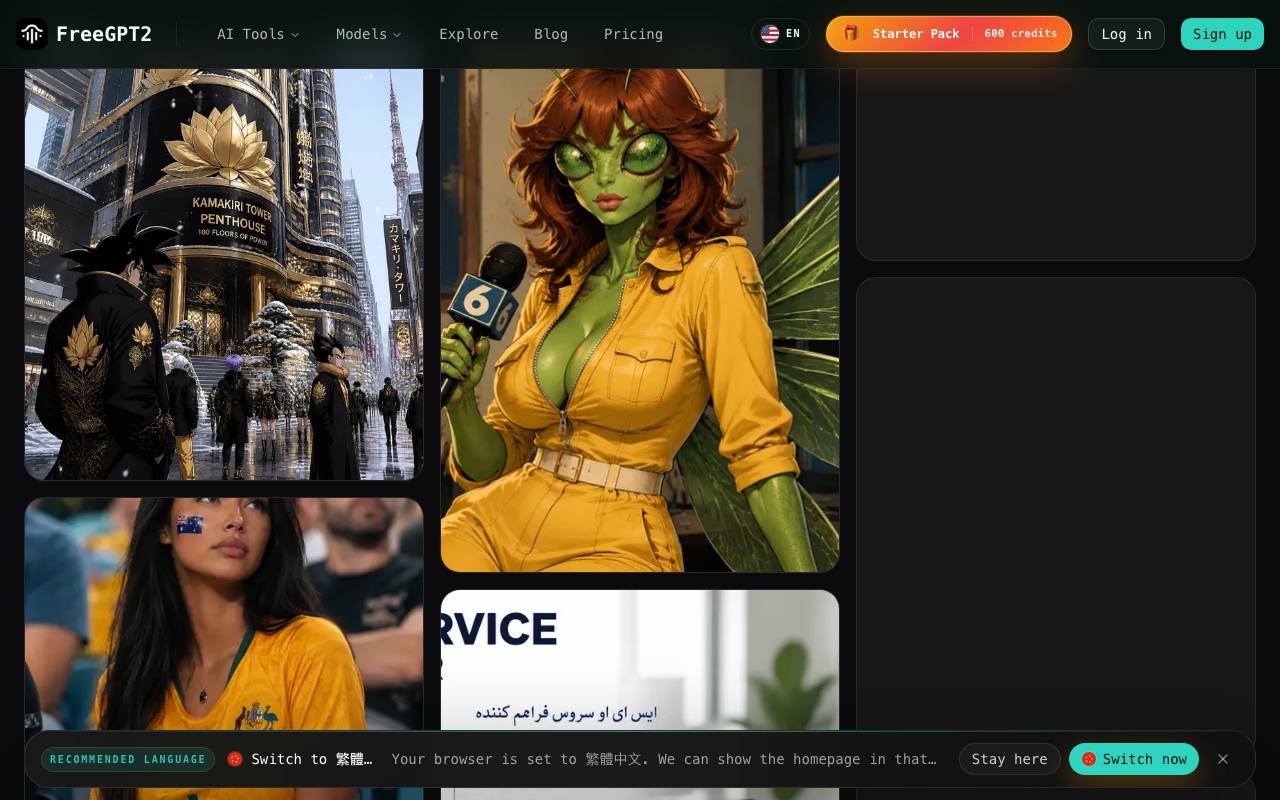This screenshot has height=800, width=1280.
Task: Open the EN language selector
Action: pos(780,34)
